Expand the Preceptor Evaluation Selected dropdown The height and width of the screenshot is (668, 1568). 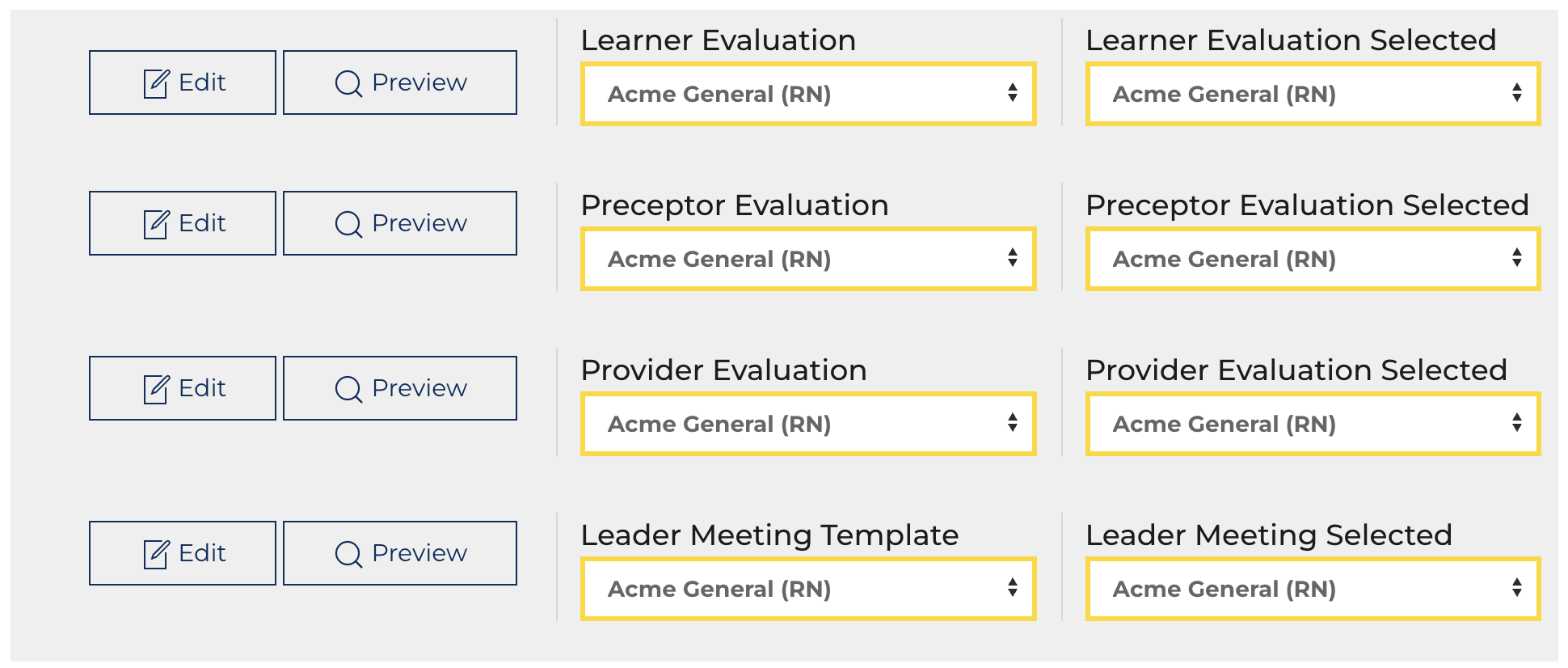point(1313,259)
